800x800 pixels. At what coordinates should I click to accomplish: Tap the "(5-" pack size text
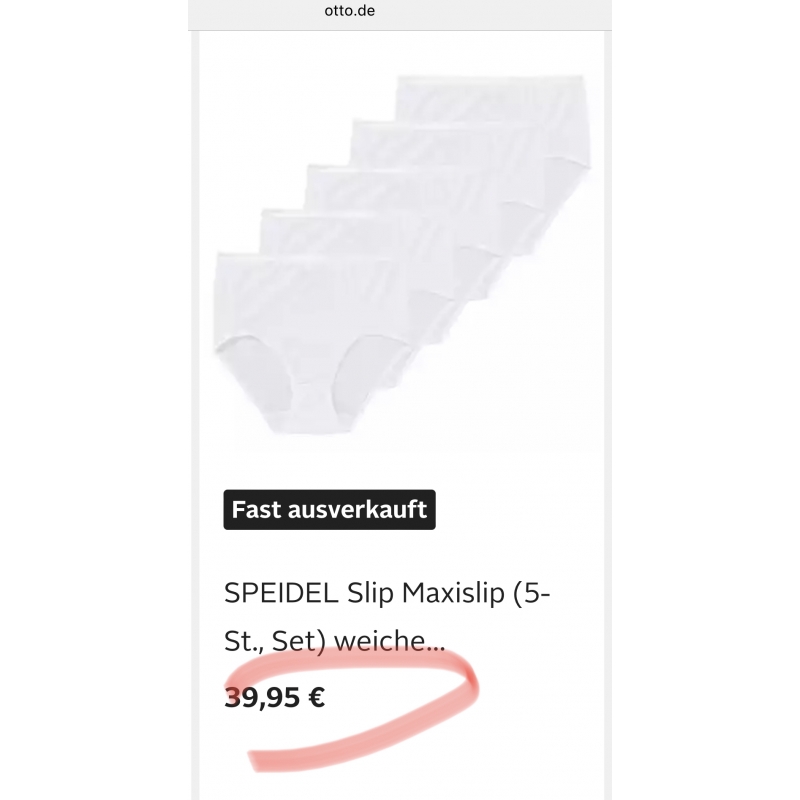click(x=531, y=594)
